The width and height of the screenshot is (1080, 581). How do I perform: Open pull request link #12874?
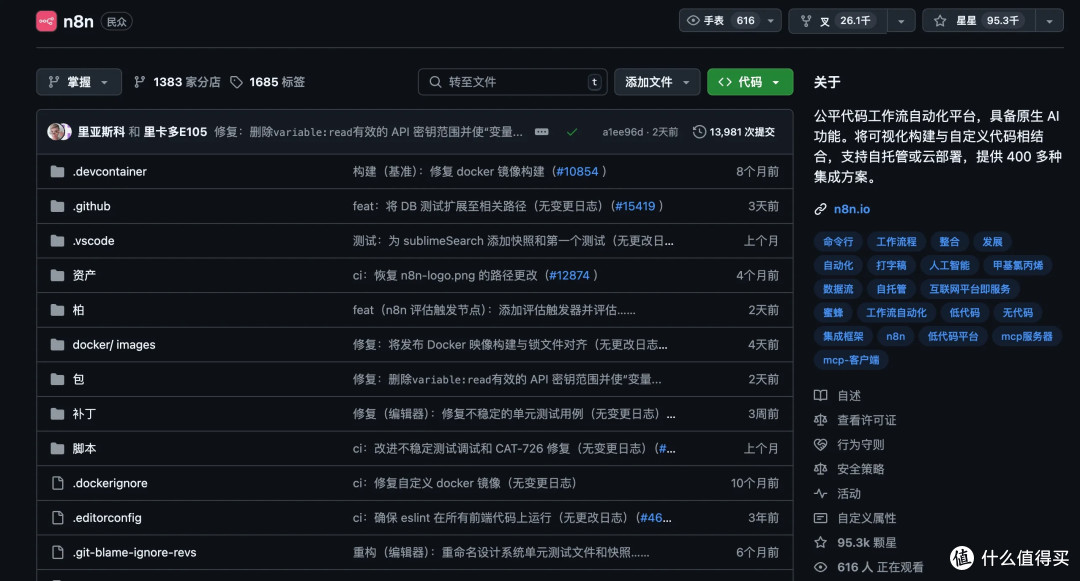[569, 275]
